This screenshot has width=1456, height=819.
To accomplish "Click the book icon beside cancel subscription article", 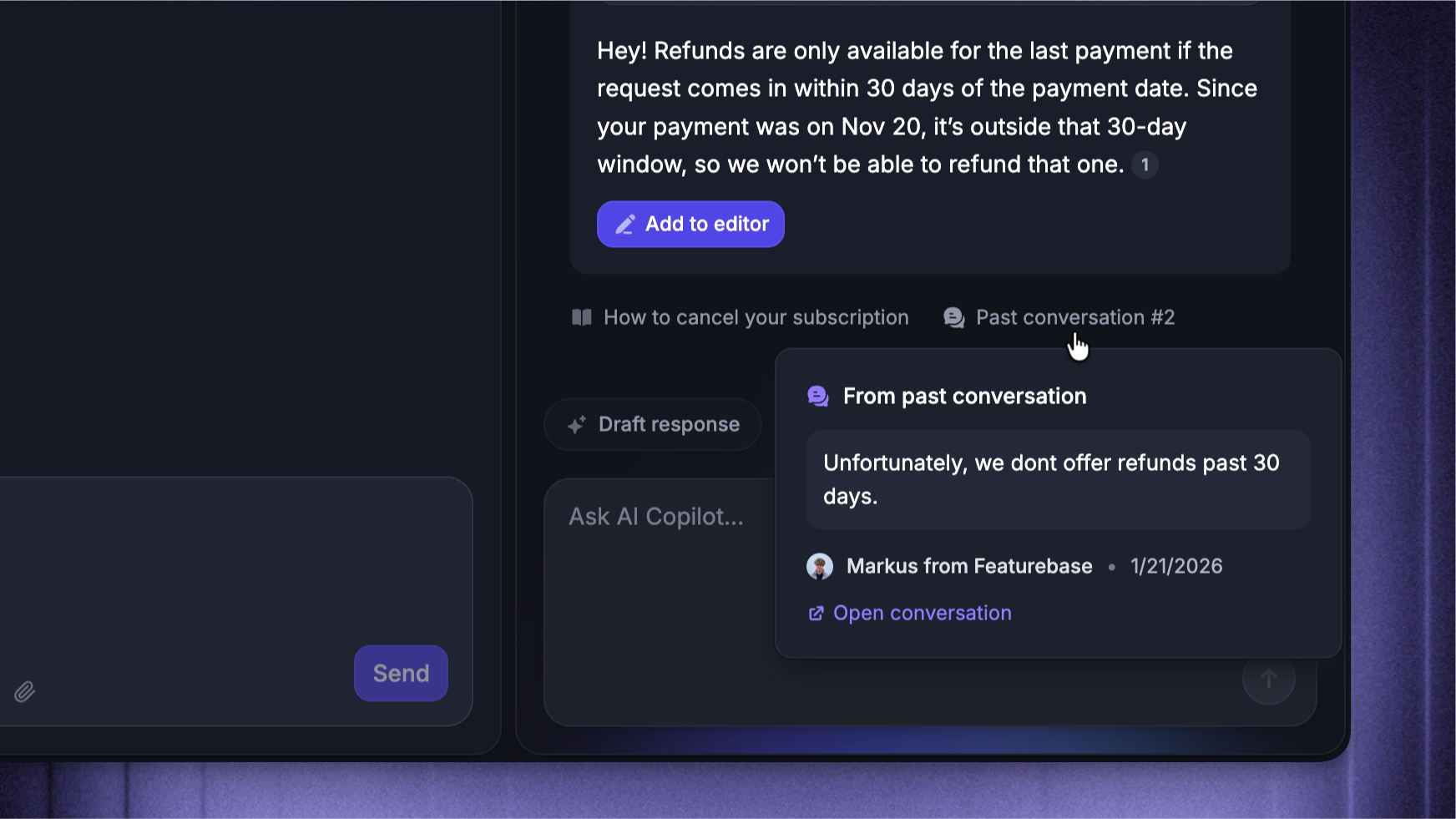I will 582,317.
